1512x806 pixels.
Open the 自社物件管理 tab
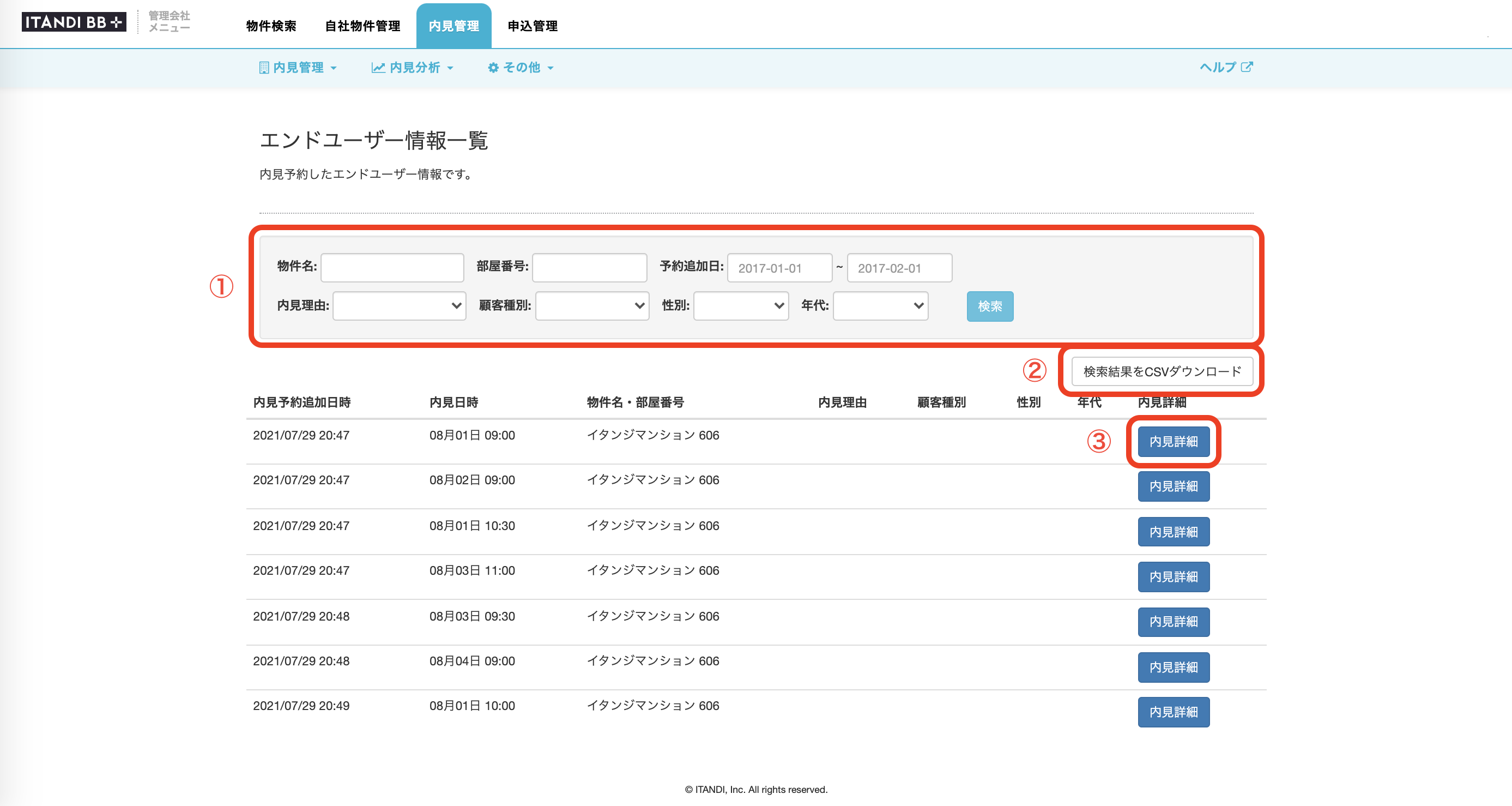[363, 26]
